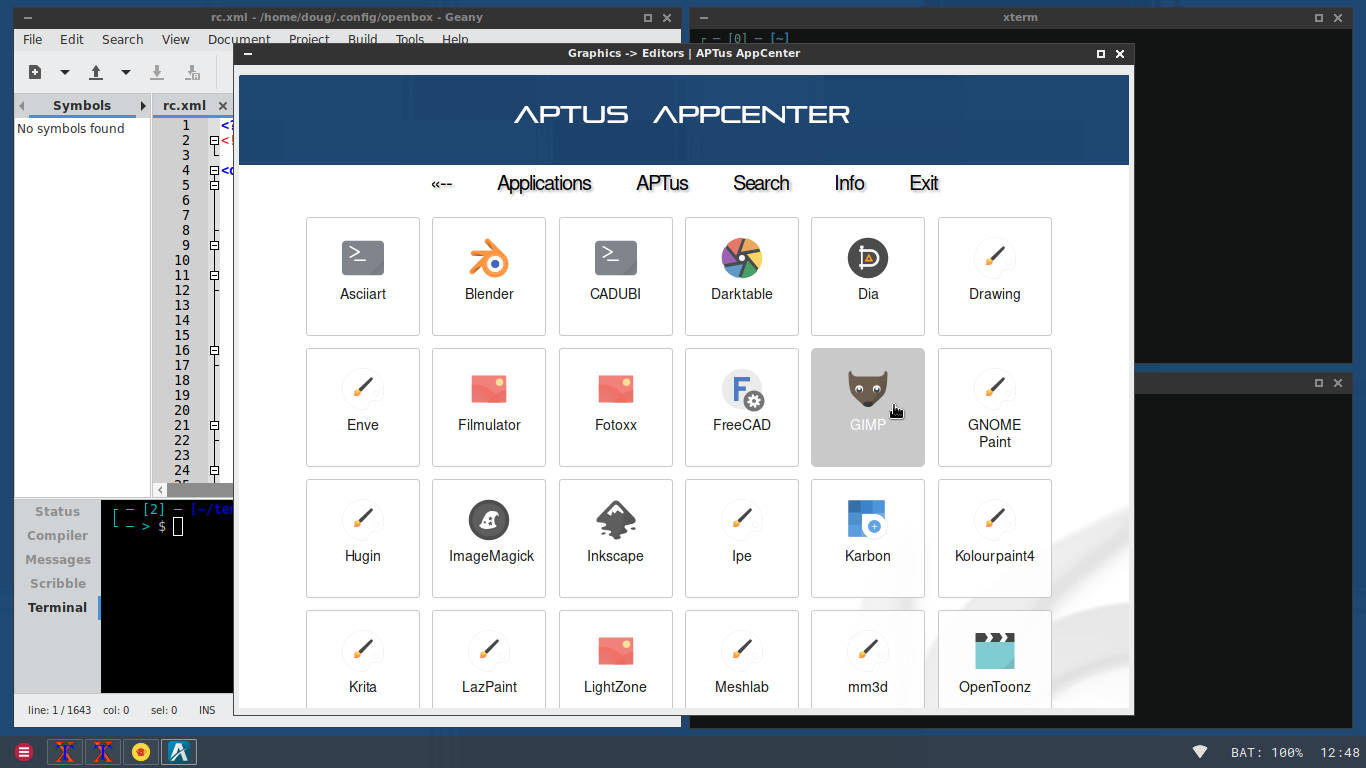Screen dimensions: 1366x768
Task: Select the LazPaint tile
Action: (x=489, y=659)
